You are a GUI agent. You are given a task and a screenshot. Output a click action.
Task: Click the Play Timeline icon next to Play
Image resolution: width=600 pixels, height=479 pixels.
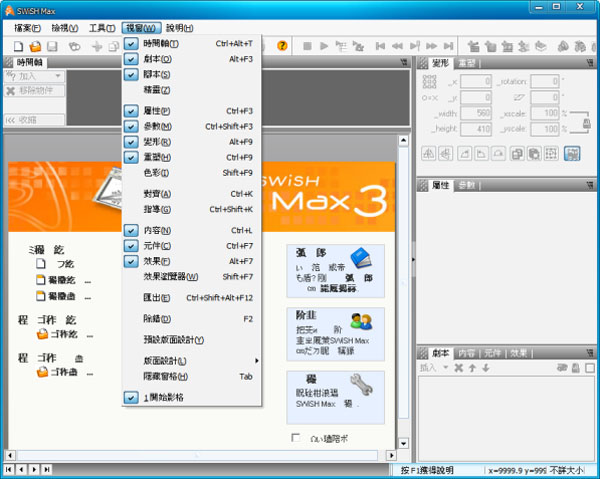(341, 46)
